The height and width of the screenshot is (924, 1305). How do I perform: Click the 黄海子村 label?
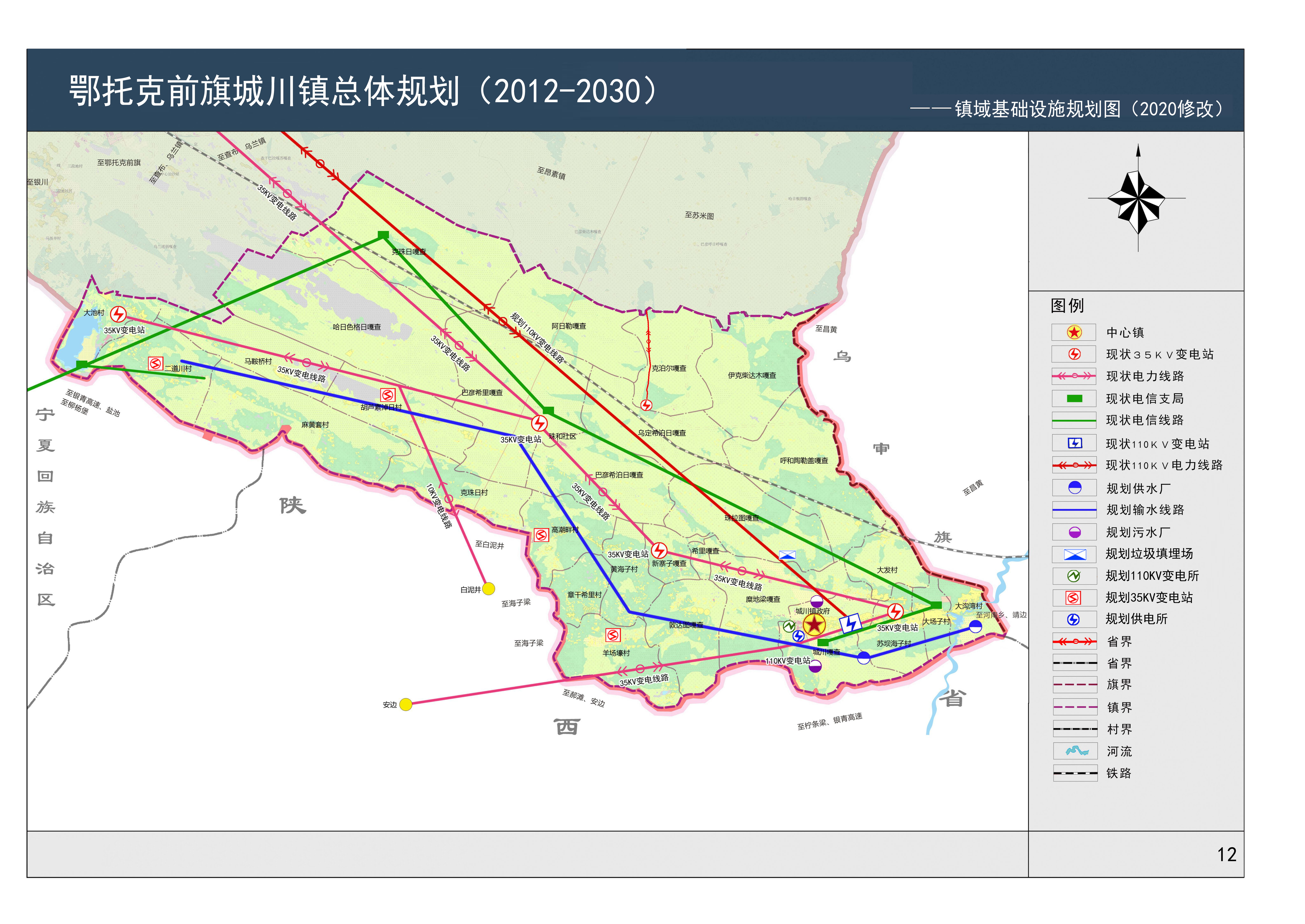[624, 569]
